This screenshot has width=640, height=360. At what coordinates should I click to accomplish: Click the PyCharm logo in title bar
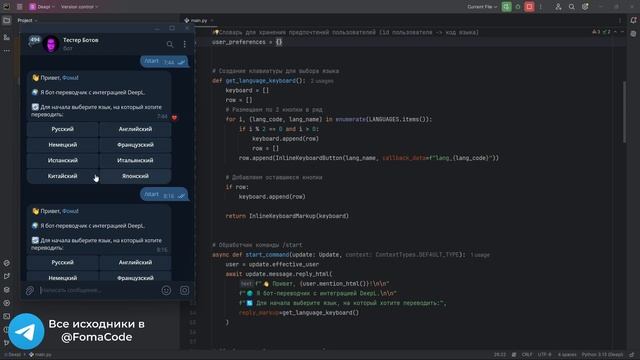(7, 7)
